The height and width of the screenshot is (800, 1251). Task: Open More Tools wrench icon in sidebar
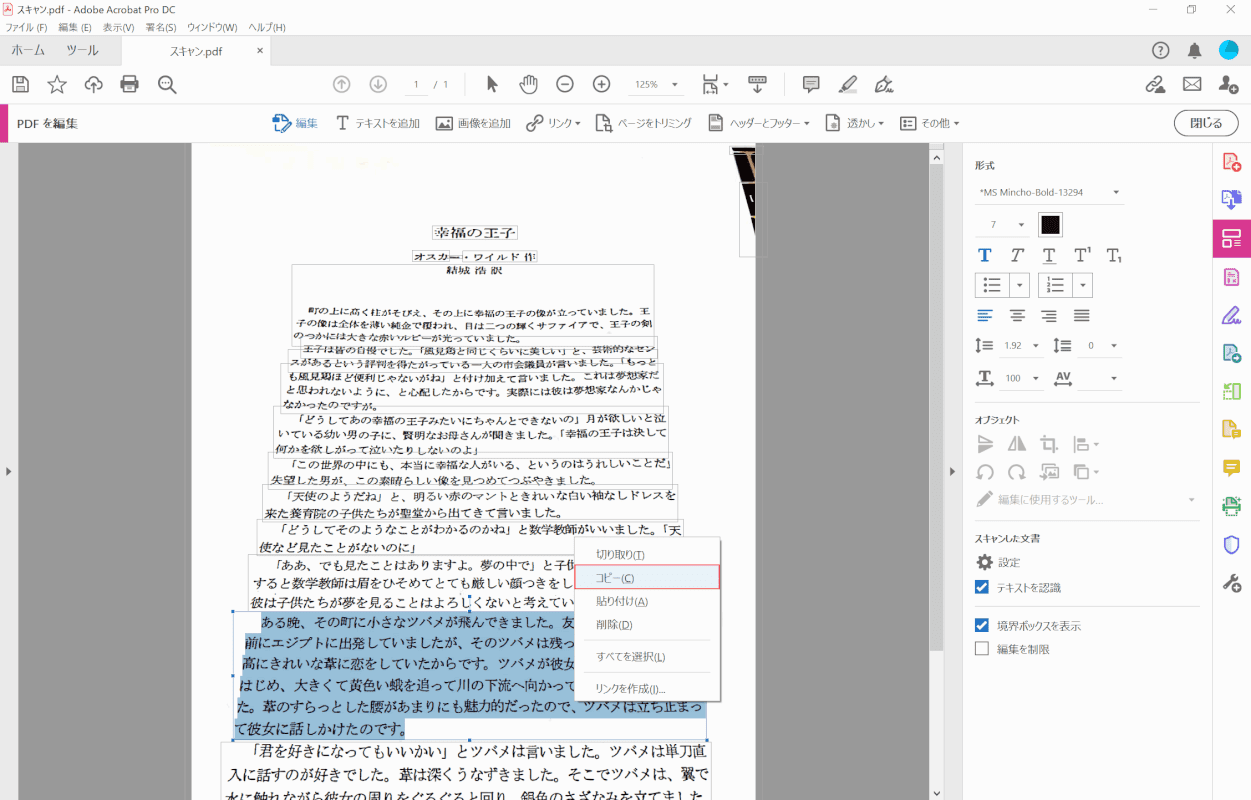pyautogui.click(x=1232, y=583)
